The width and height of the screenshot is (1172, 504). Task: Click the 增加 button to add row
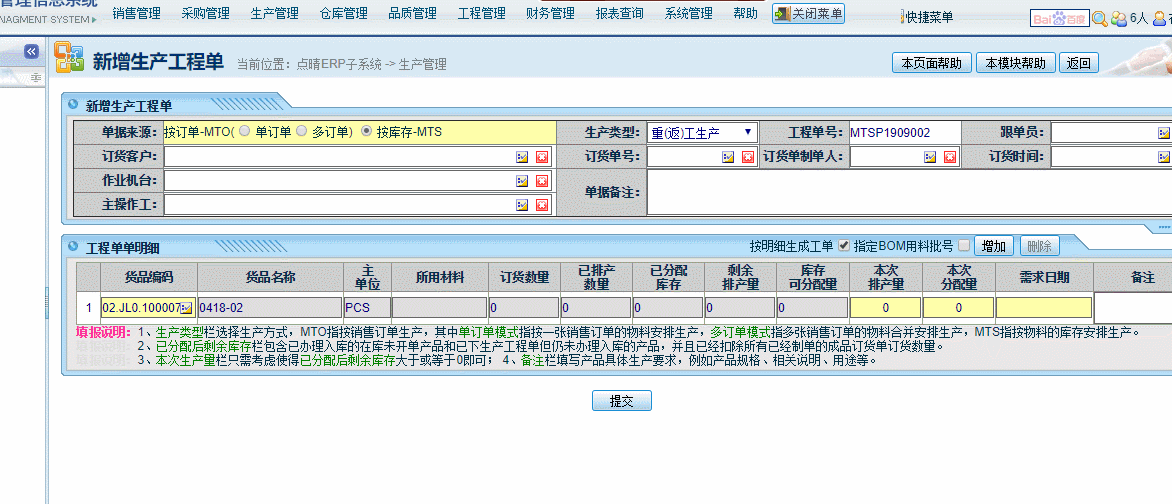[994, 246]
